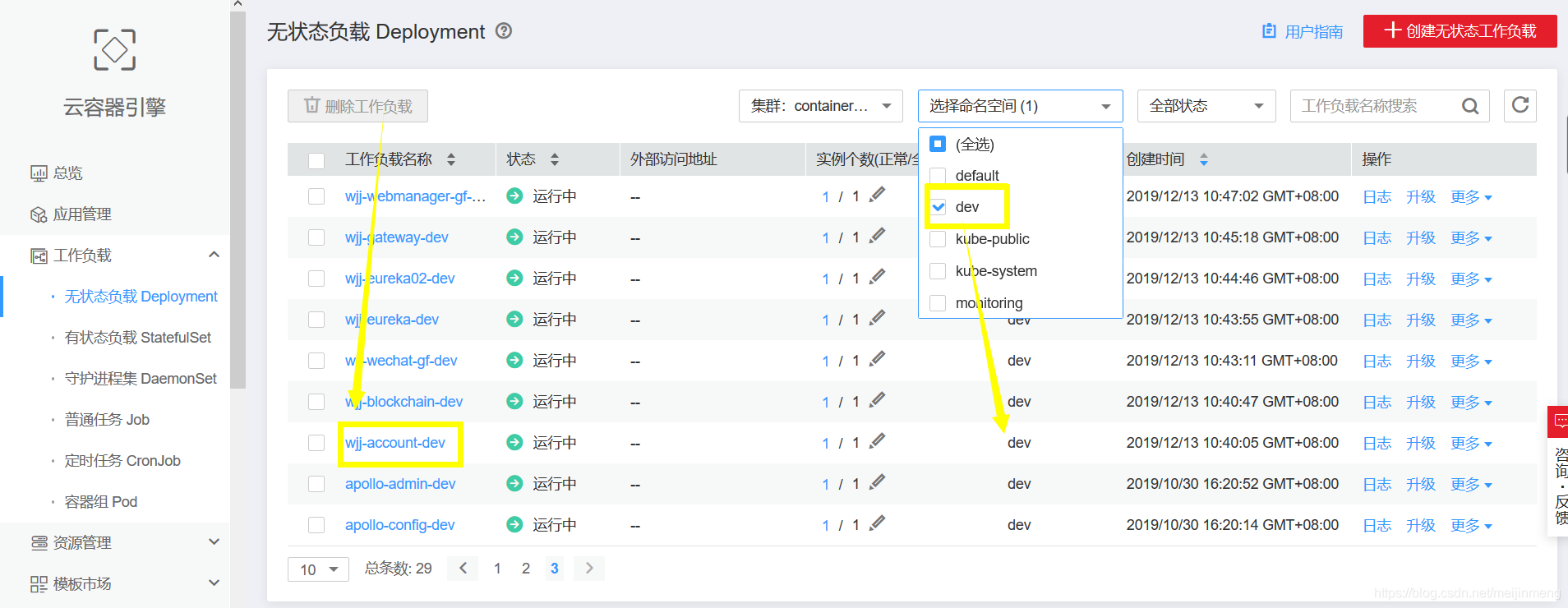
Task: Edit instance count pencil for wjj-eureka02-dev row
Action: [x=877, y=277]
